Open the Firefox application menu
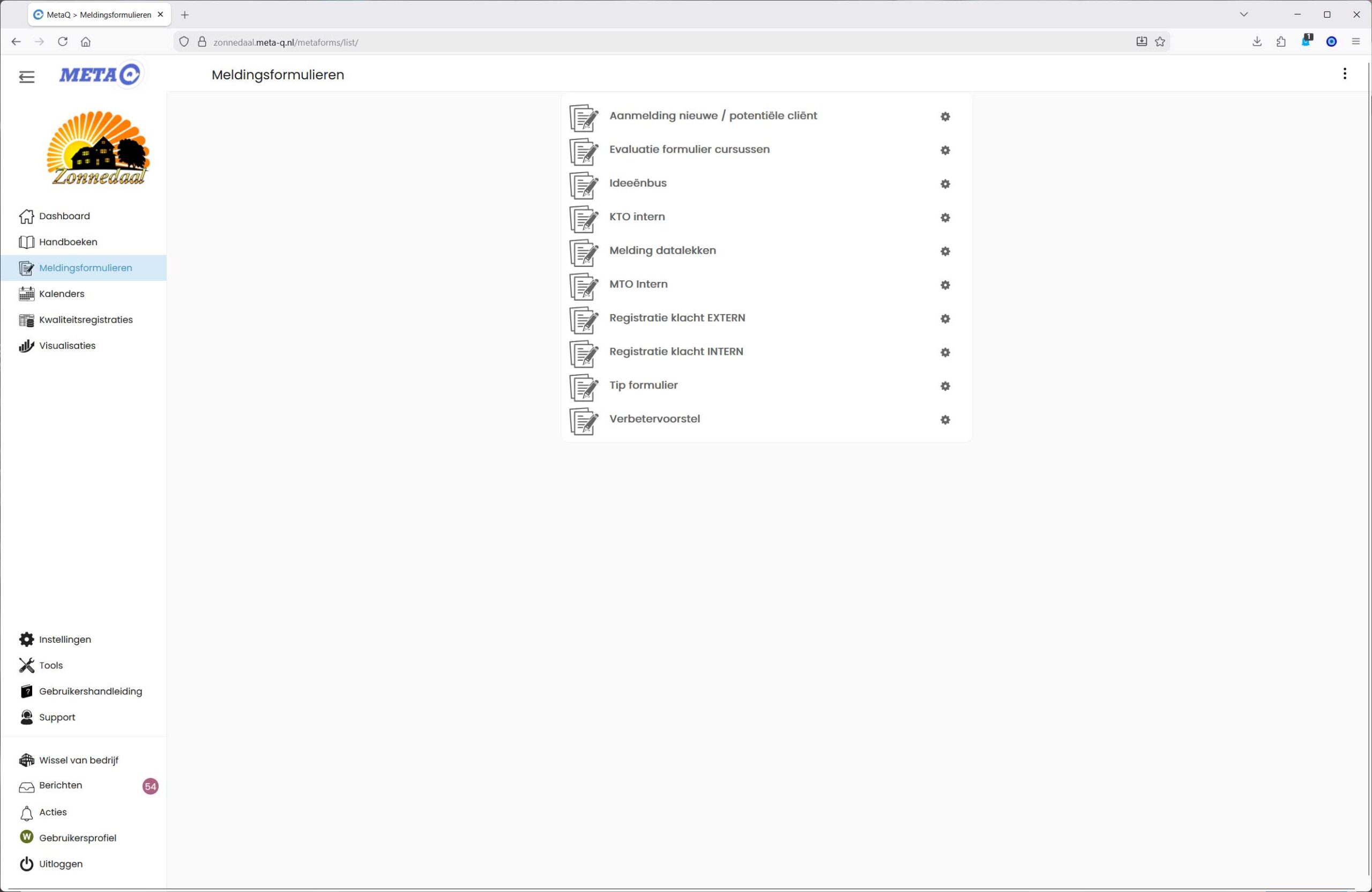The width and height of the screenshot is (1372, 892). [x=1355, y=41]
